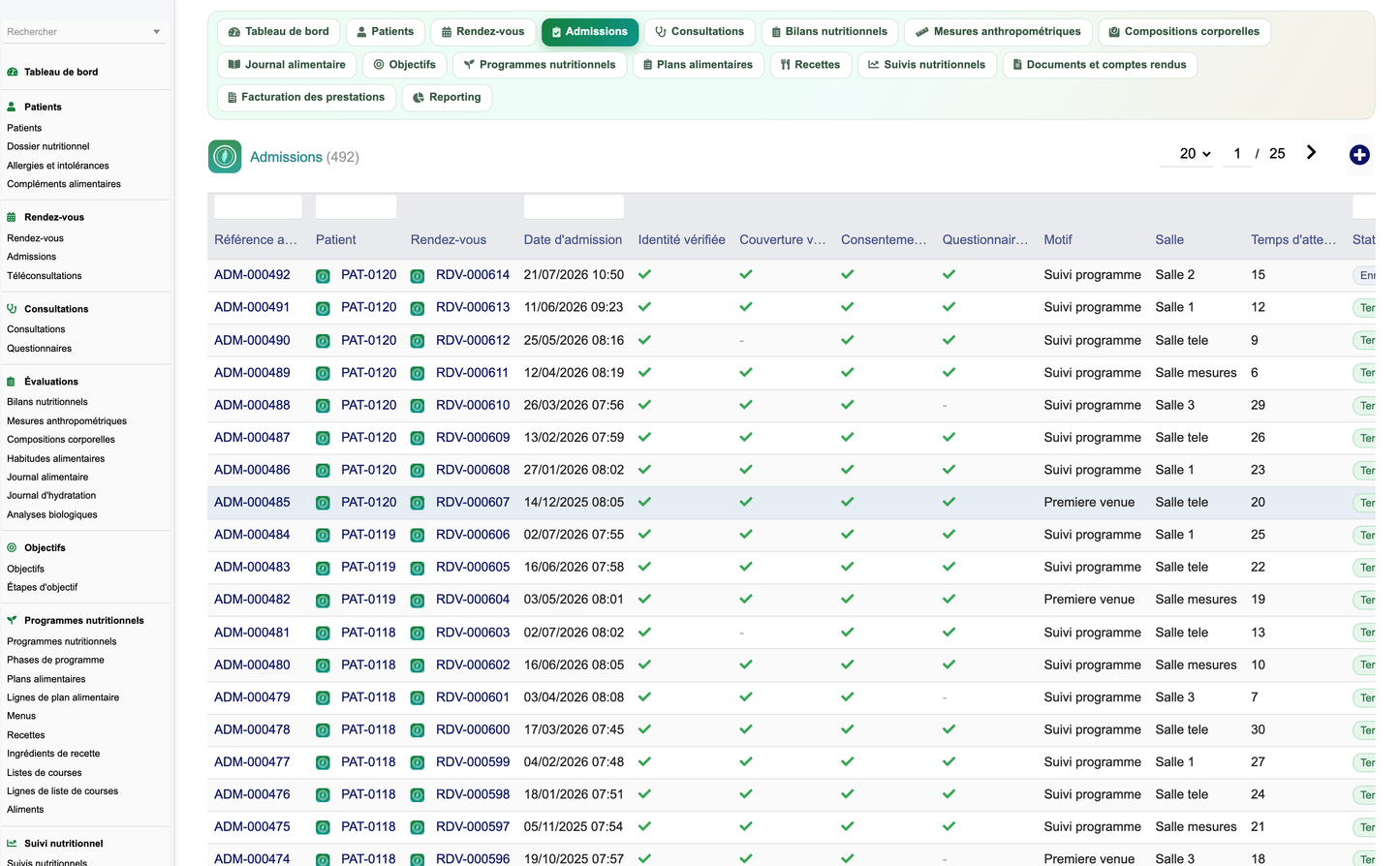Open the Plans alimentaires tab

(698, 65)
